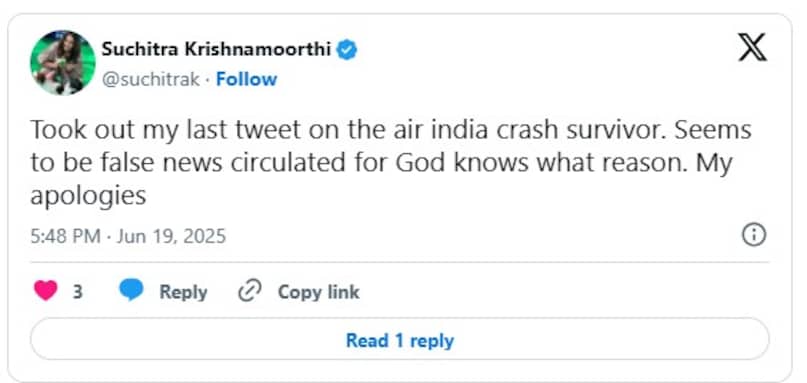This screenshot has width=807, height=383.
Task: Follow the @suchitrak account
Action: (246, 79)
